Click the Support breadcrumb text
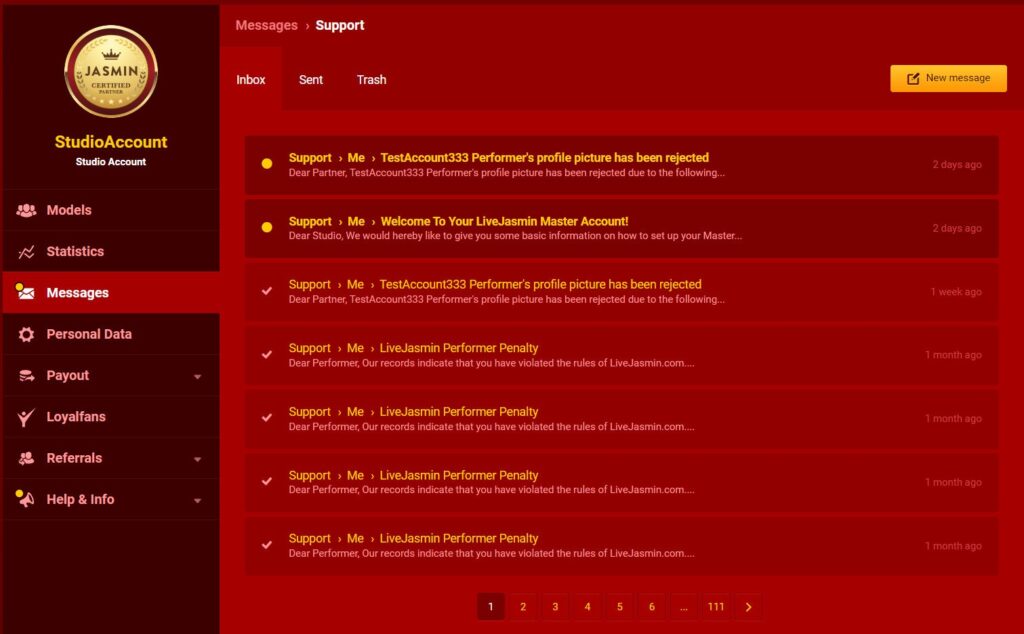Screen dimensions: 1024x634 point(340,25)
